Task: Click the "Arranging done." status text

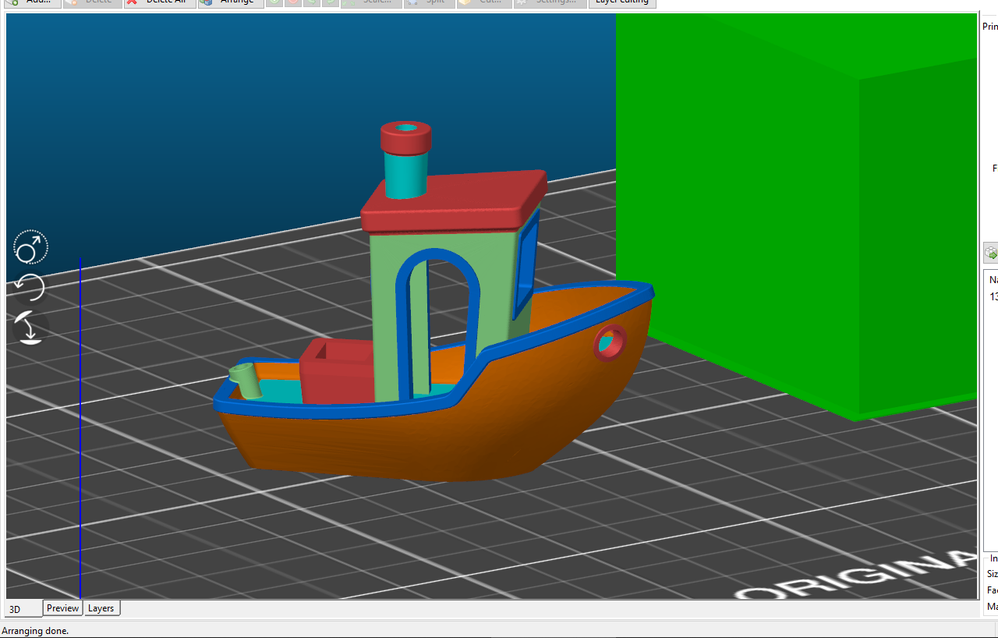Action: tap(35, 631)
